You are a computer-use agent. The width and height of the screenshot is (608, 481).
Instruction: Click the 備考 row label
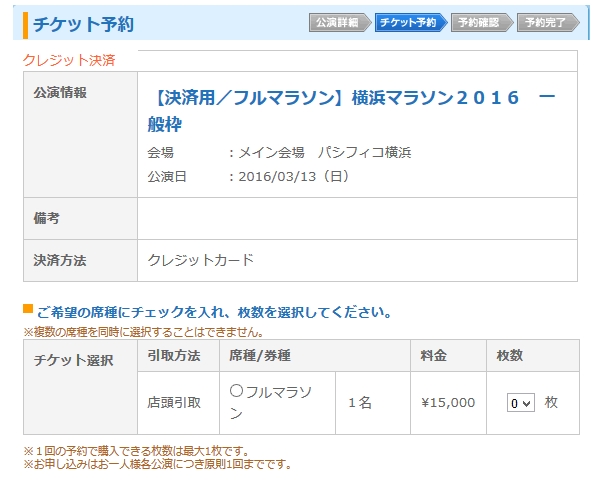point(47,218)
